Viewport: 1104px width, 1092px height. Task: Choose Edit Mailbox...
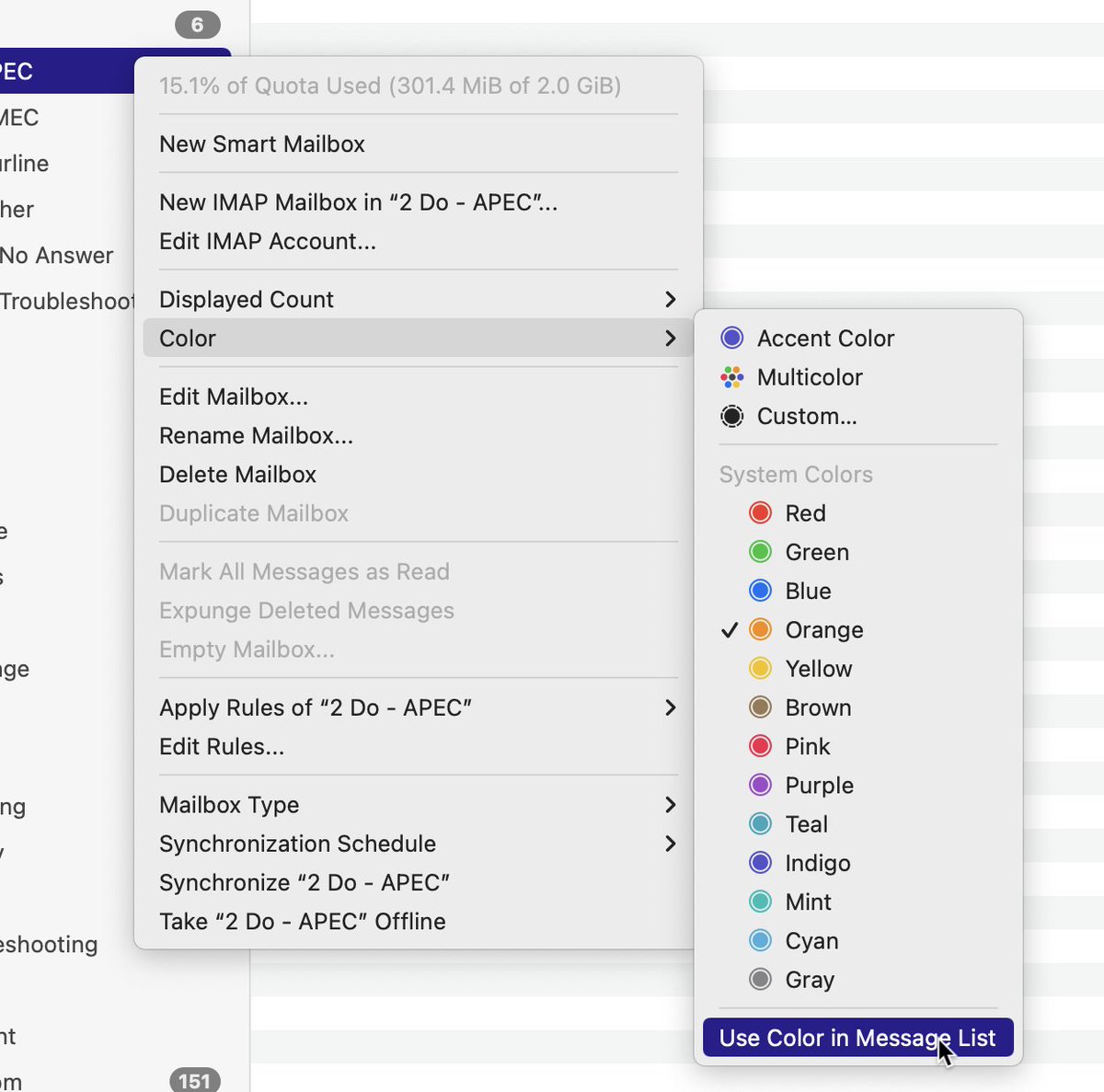[x=418, y=397]
